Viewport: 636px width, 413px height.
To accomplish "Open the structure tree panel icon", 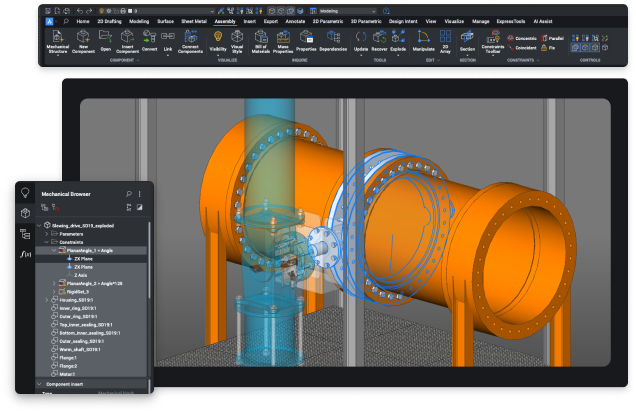I will [x=25, y=233].
